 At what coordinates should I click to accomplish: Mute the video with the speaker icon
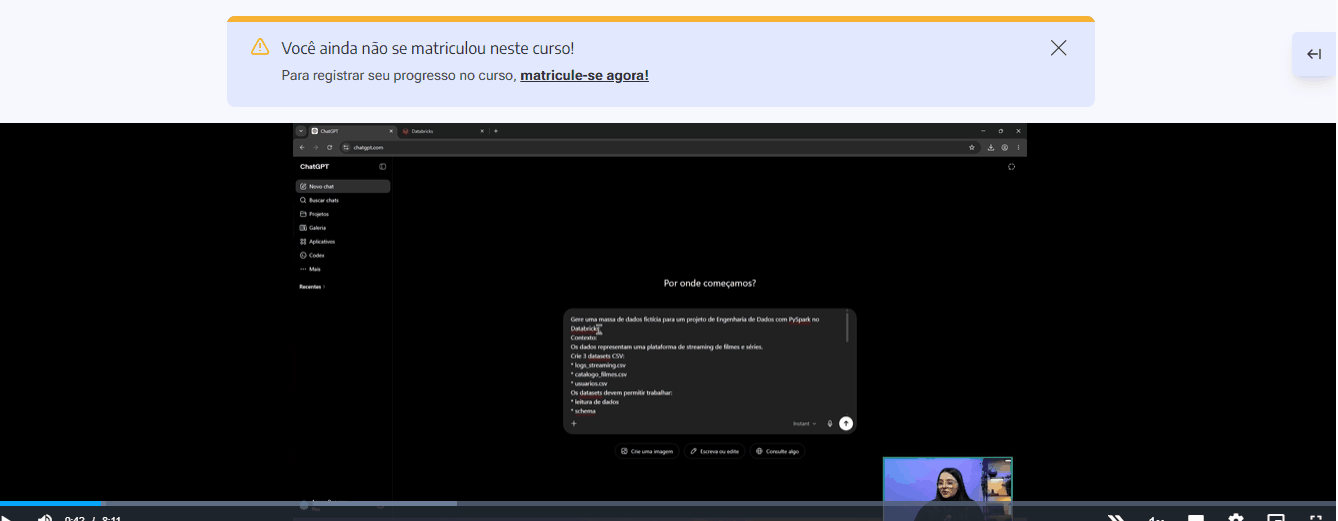click(45, 518)
